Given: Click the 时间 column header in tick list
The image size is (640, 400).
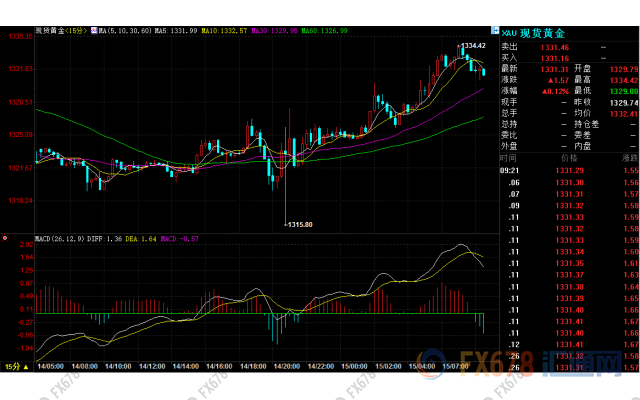Looking at the screenshot, I should [x=509, y=158].
